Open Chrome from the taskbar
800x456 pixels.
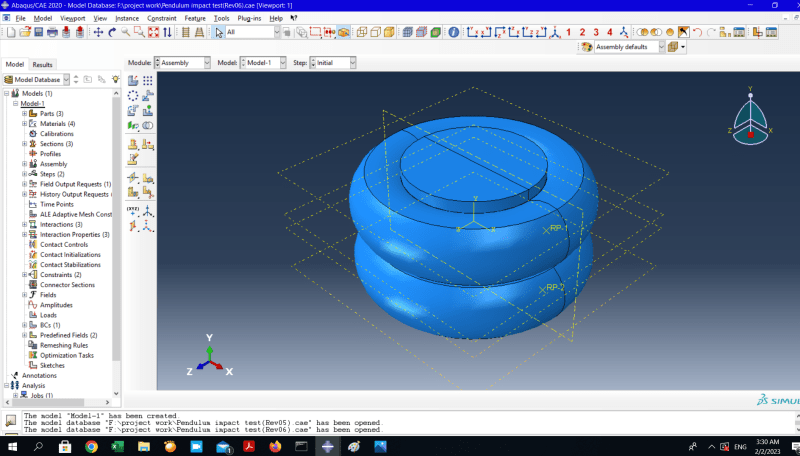tap(91, 447)
